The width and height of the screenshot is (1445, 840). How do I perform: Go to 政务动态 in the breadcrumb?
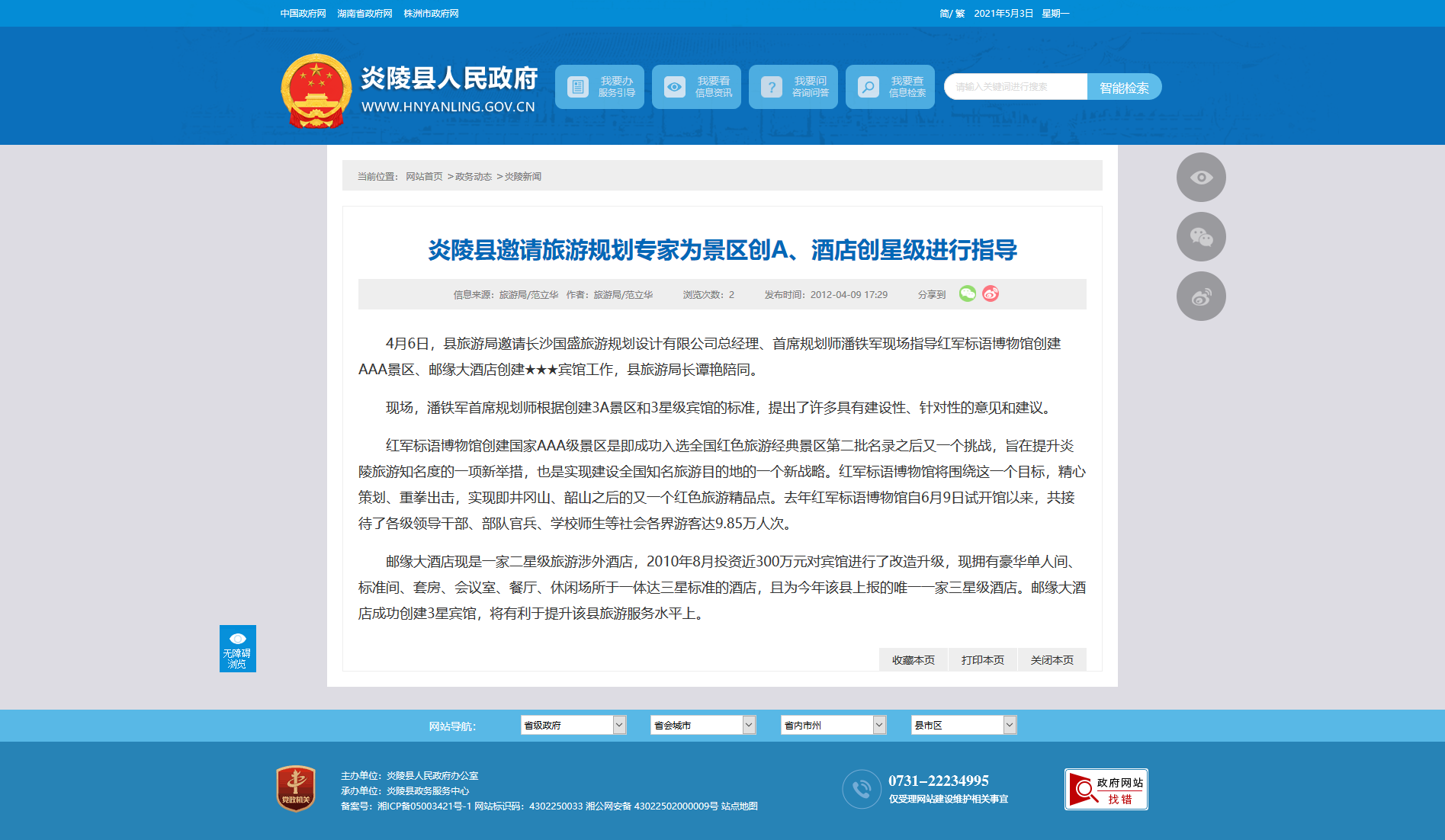click(x=473, y=177)
